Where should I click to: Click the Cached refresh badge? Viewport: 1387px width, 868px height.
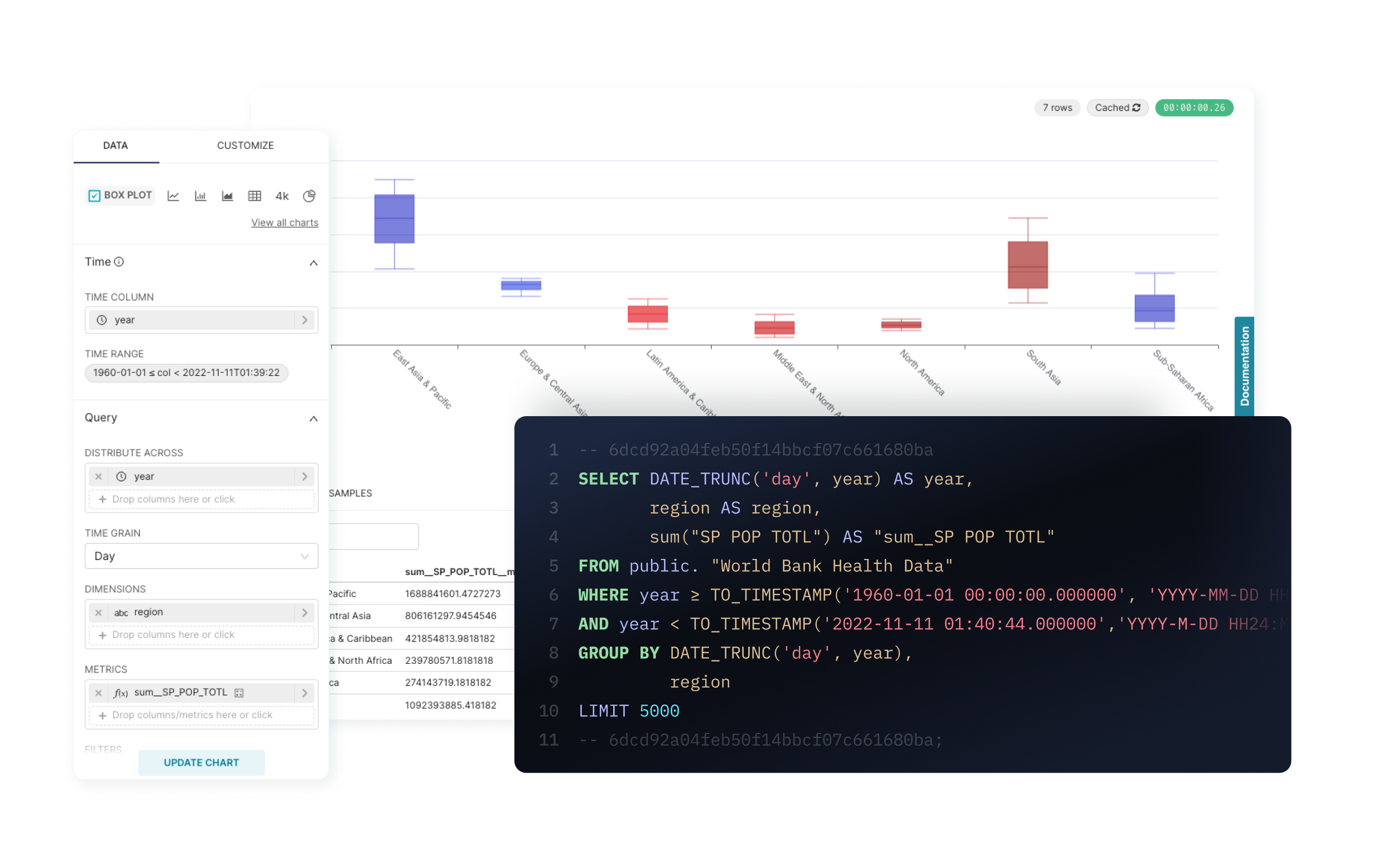(1116, 107)
